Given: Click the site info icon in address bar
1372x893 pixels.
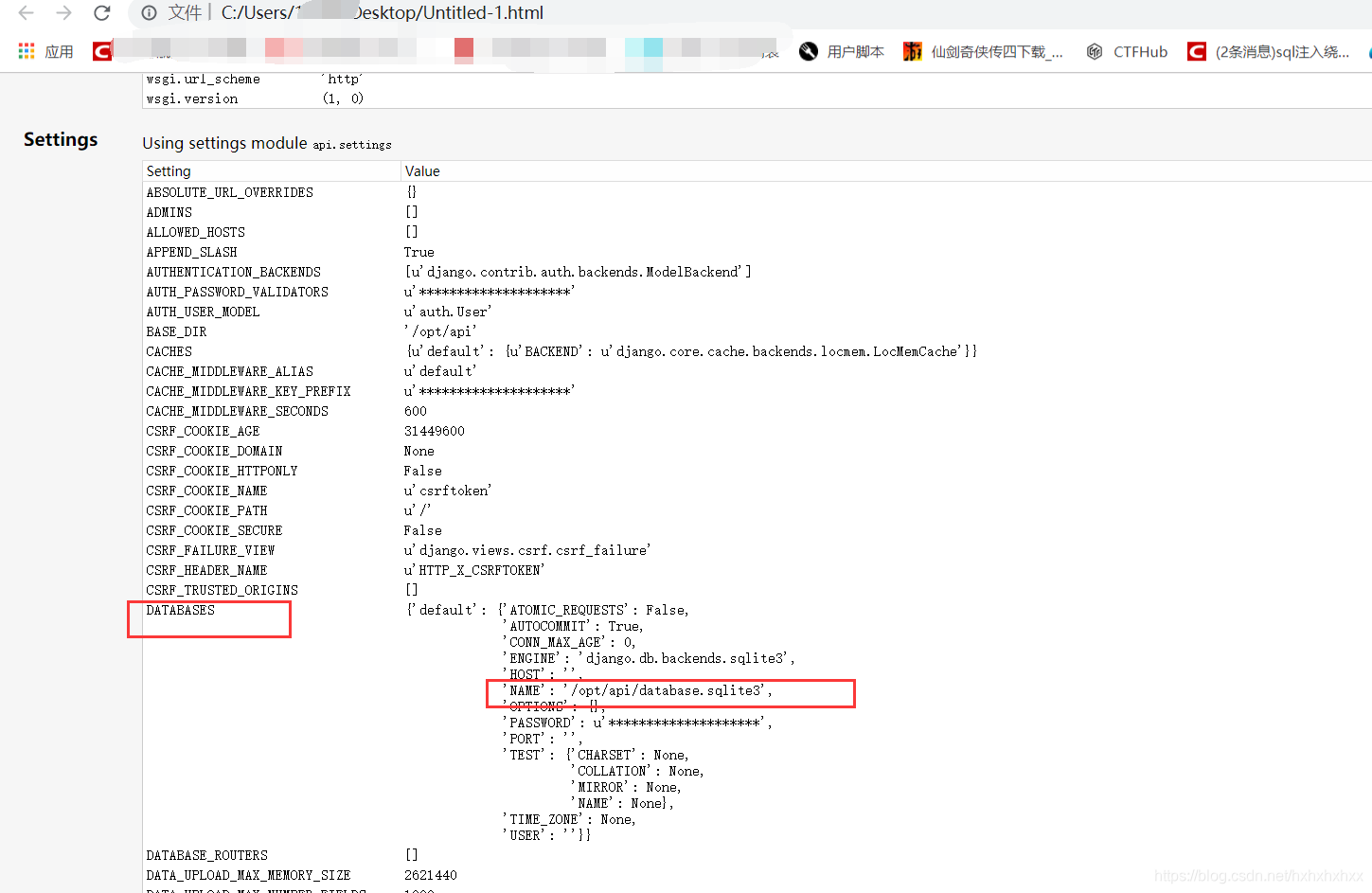Looking at the screenshot, I should (149, 13).
